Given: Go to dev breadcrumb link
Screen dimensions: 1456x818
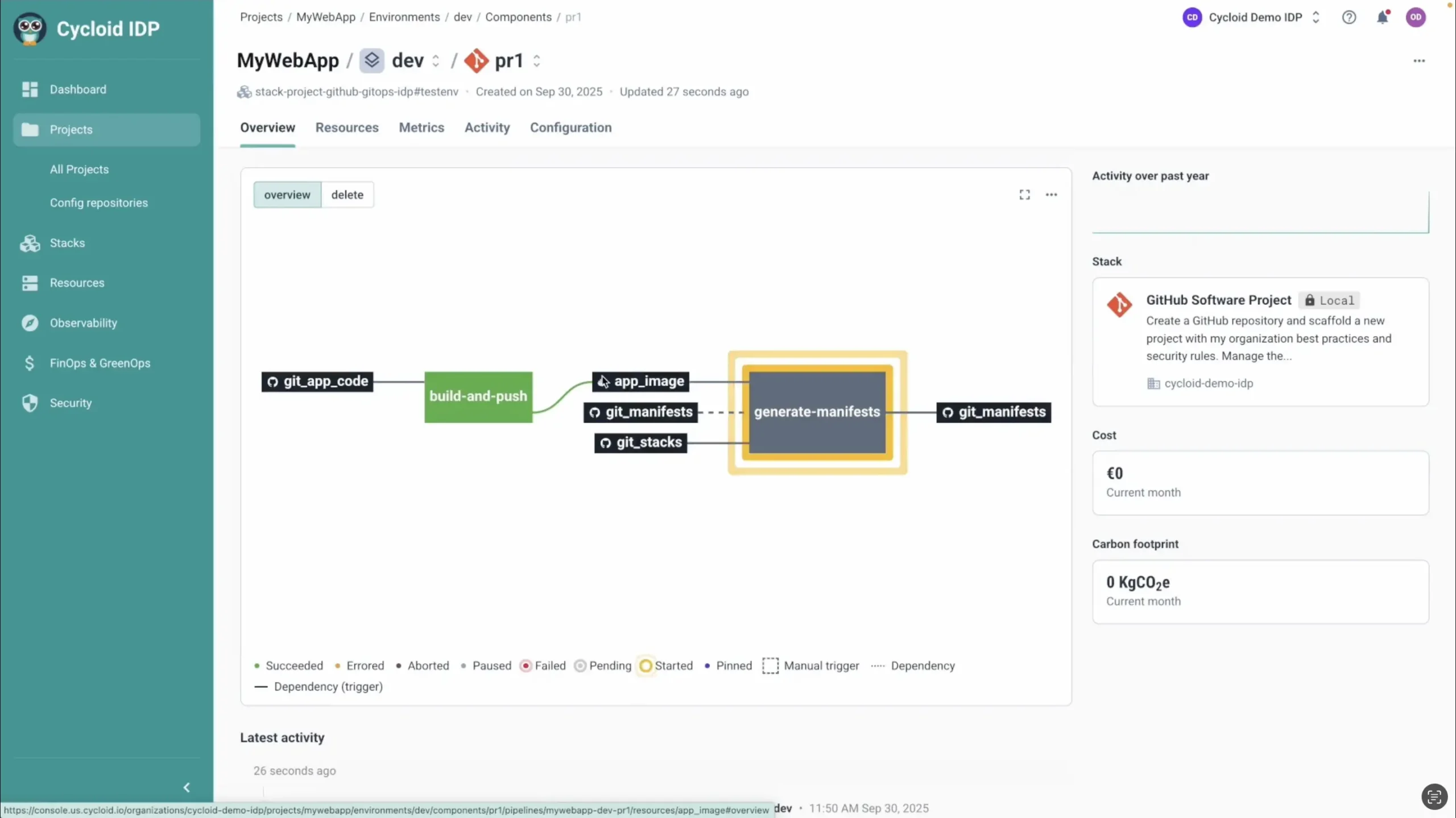Looking at the screenshot, I should tap(462, 17).
